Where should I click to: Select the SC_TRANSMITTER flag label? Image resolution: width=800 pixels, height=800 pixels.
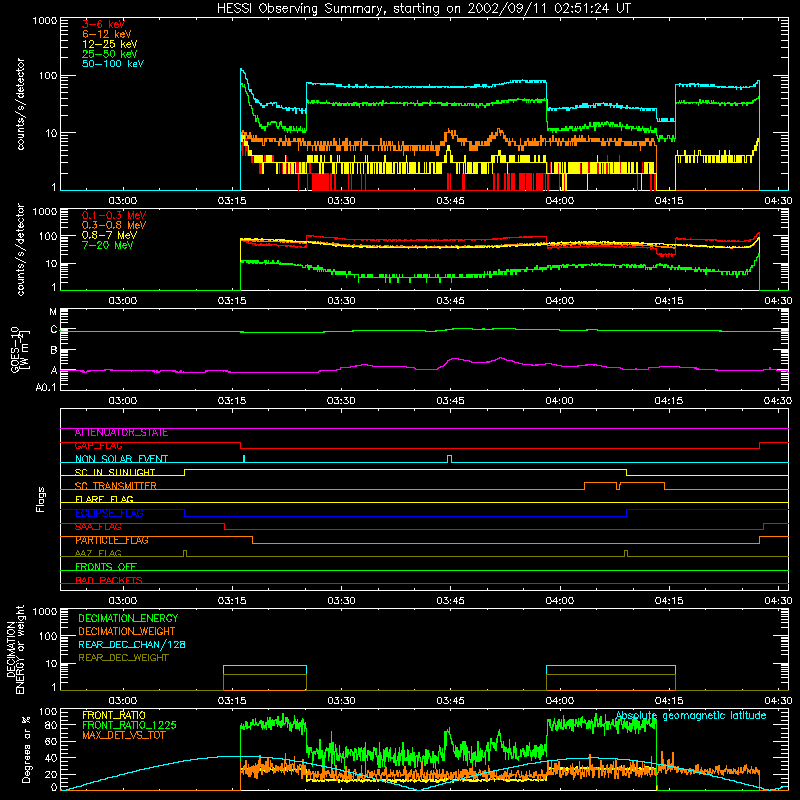tap(115, 486)
